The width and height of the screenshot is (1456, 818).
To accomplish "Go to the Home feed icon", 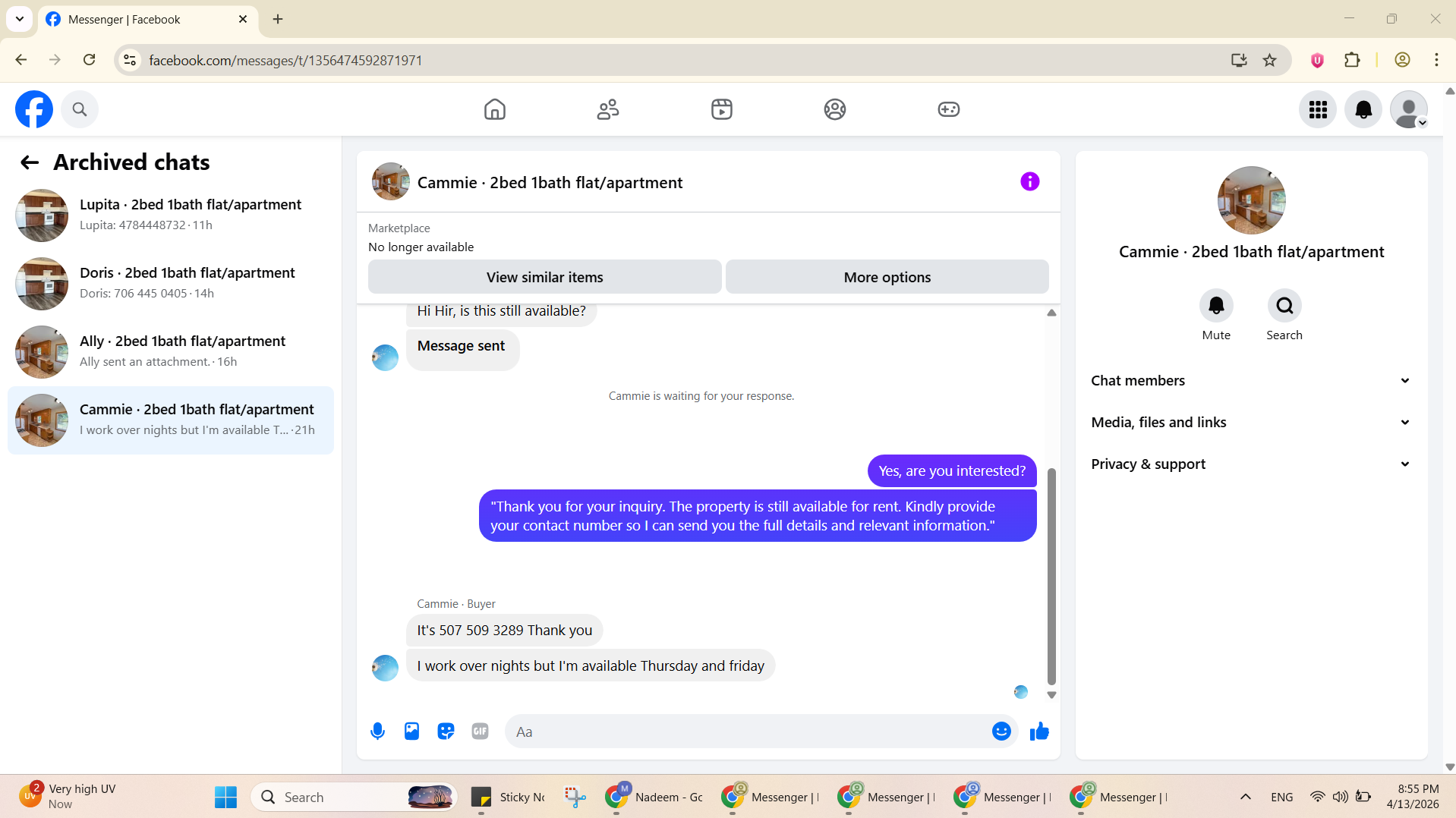I will [x=495, y=109].
